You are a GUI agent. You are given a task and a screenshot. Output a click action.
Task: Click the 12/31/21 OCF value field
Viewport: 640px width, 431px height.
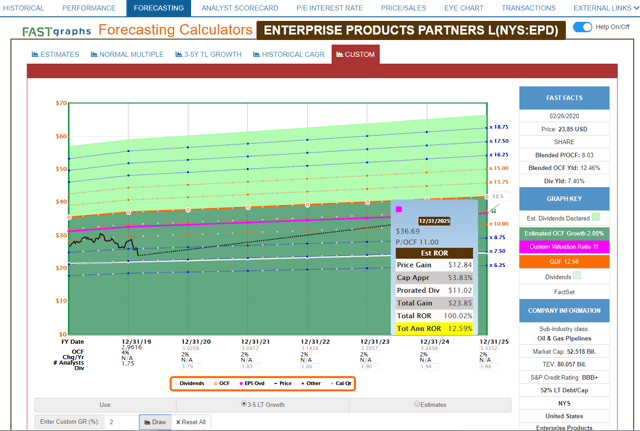[250, 348]
